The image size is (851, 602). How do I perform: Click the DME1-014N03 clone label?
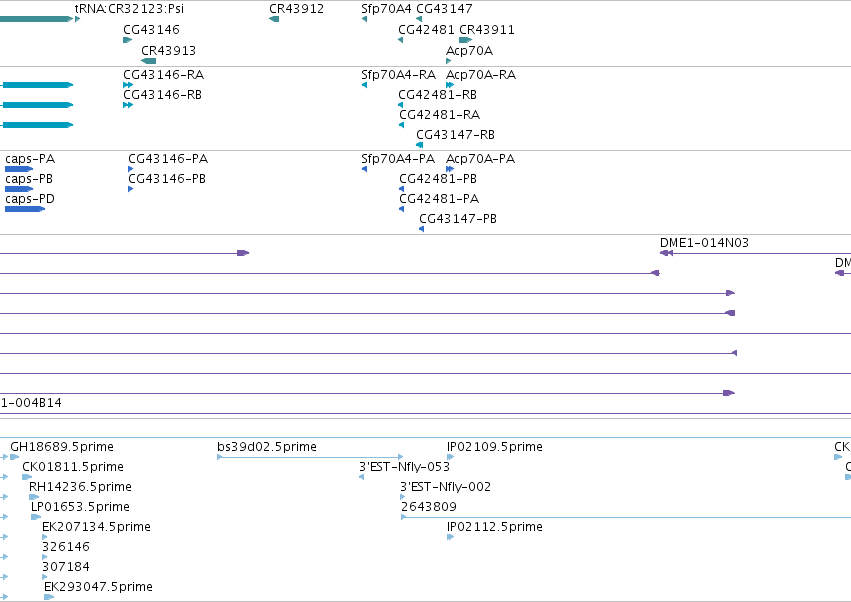[x=704, y=243]
